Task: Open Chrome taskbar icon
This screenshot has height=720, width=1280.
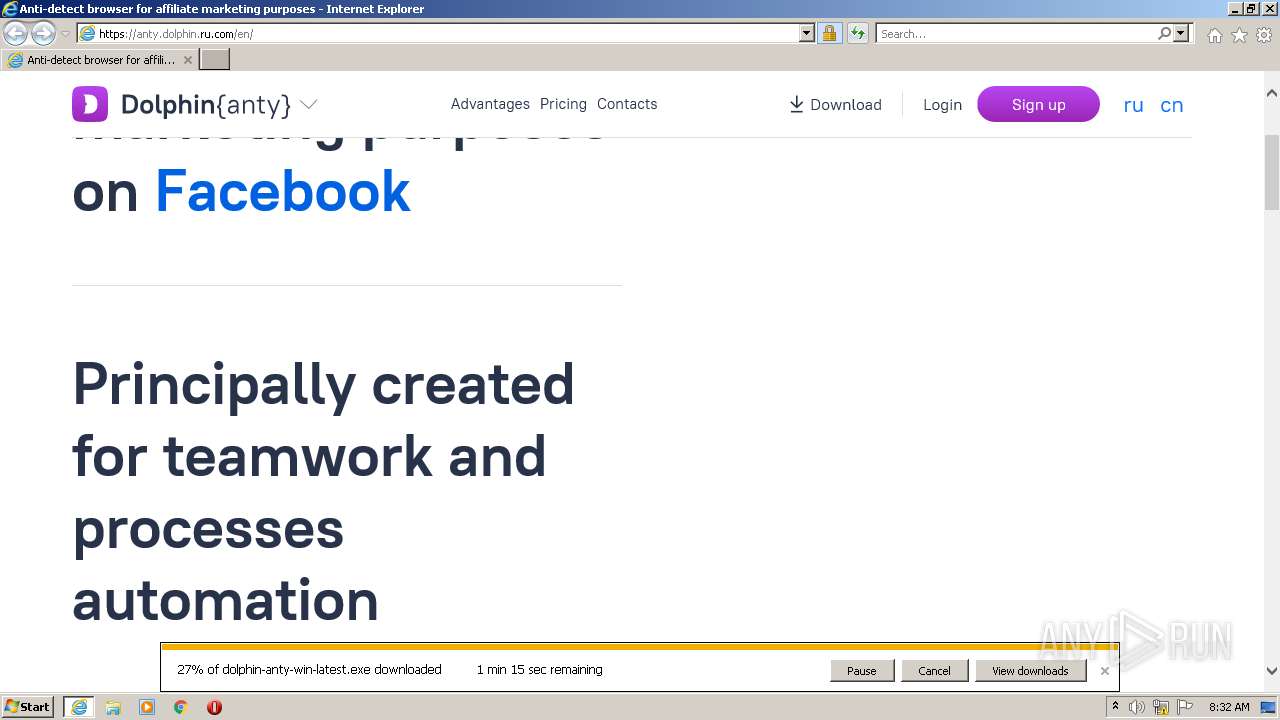Action: point(181,707)
